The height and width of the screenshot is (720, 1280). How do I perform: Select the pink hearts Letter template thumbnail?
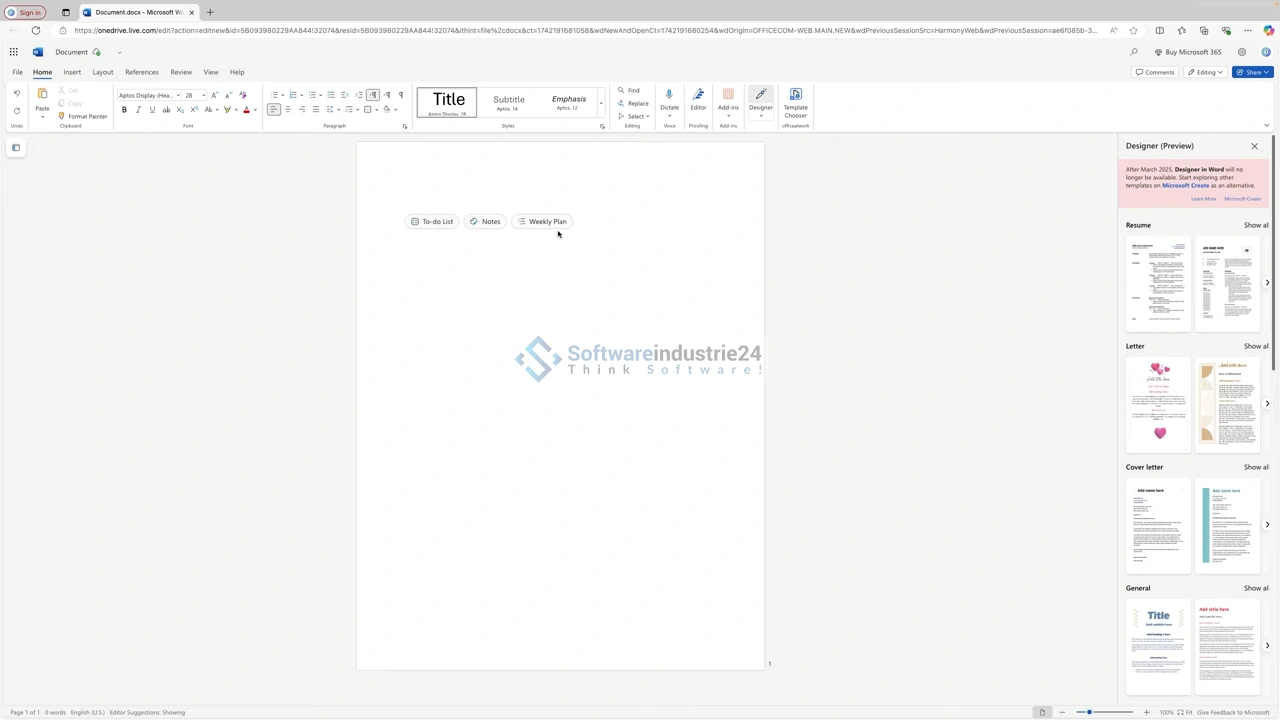click(x=1159, y=403)
